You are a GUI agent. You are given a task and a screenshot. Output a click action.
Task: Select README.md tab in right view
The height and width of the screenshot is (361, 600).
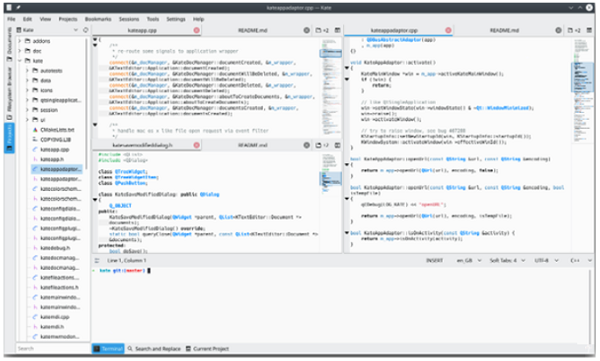pos(504,30)
